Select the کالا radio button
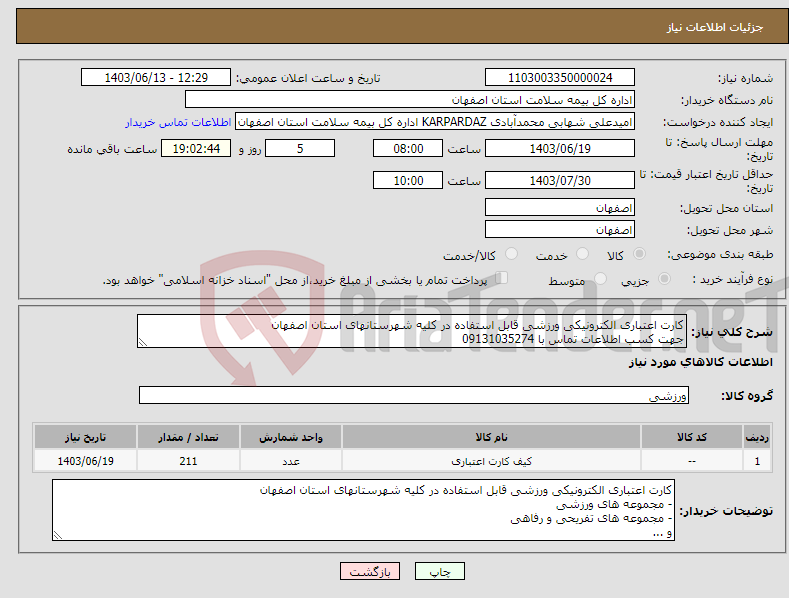Viewport: 789px width, 598px height. (639, 254)
